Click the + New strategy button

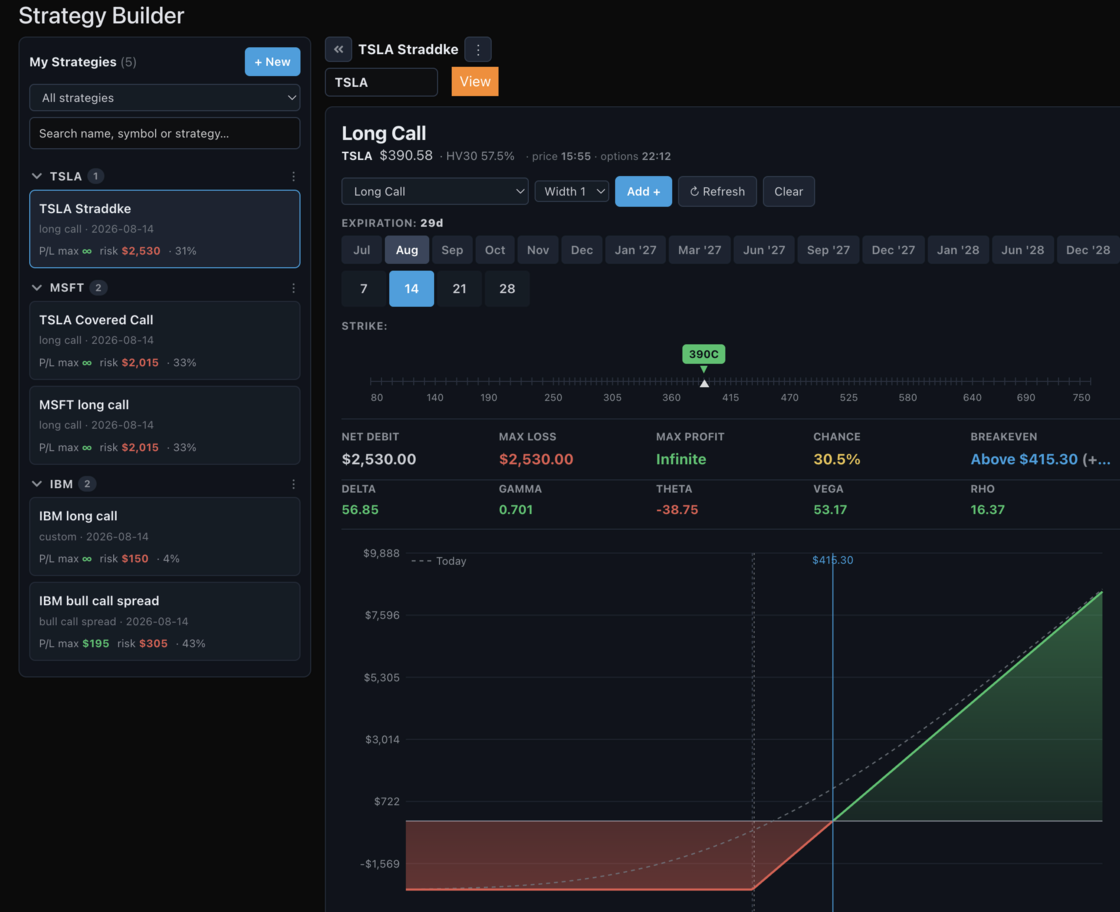point(272,61)
